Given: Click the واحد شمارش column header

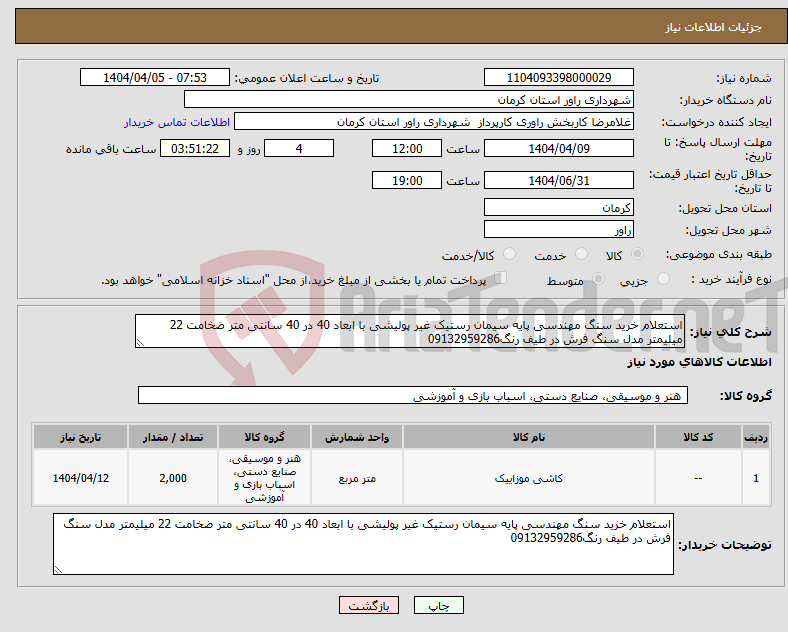Looking at the screenshot, I should (357, 437).
